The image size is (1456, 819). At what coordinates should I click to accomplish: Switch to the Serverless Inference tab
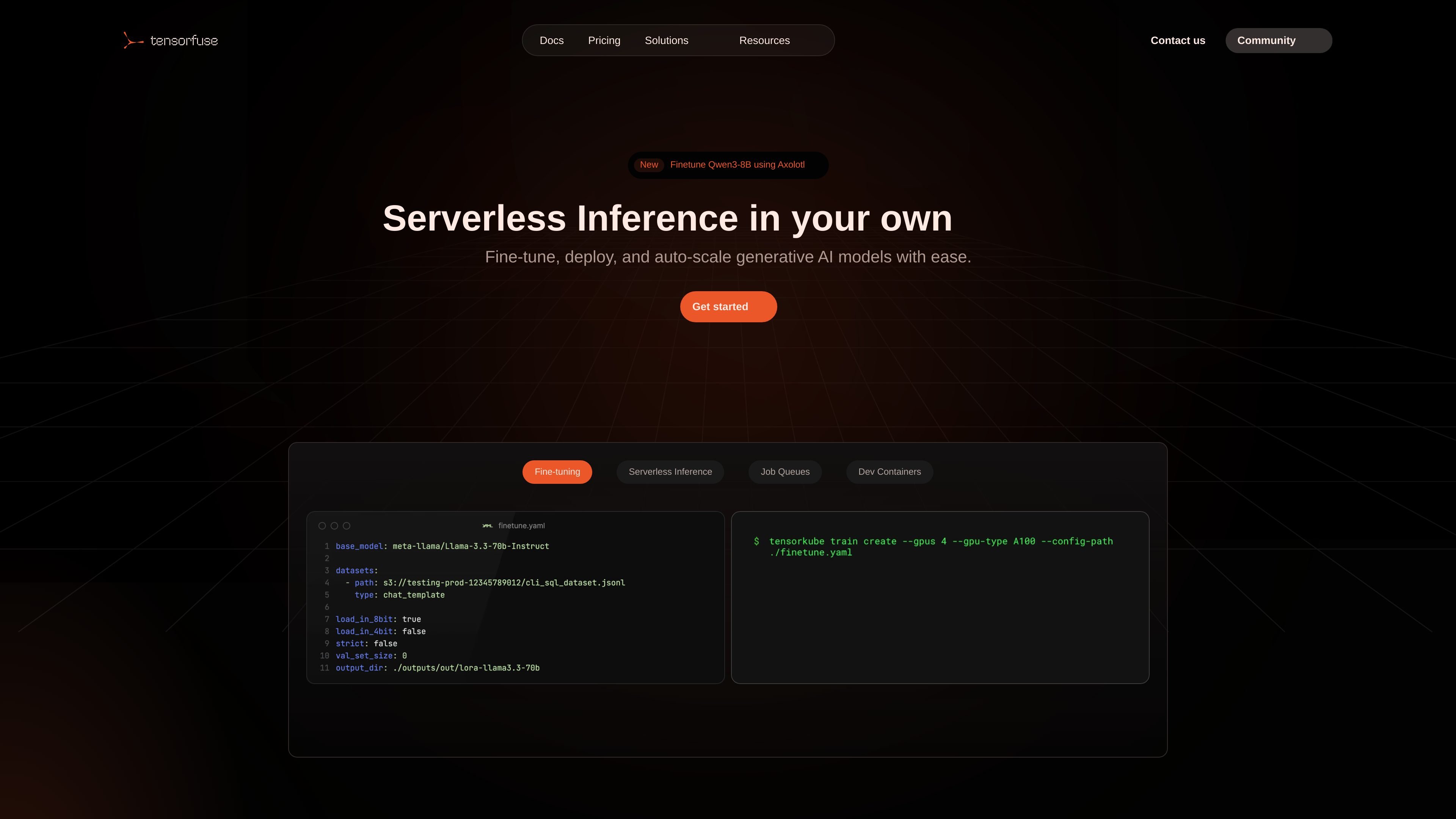(670, 472)
